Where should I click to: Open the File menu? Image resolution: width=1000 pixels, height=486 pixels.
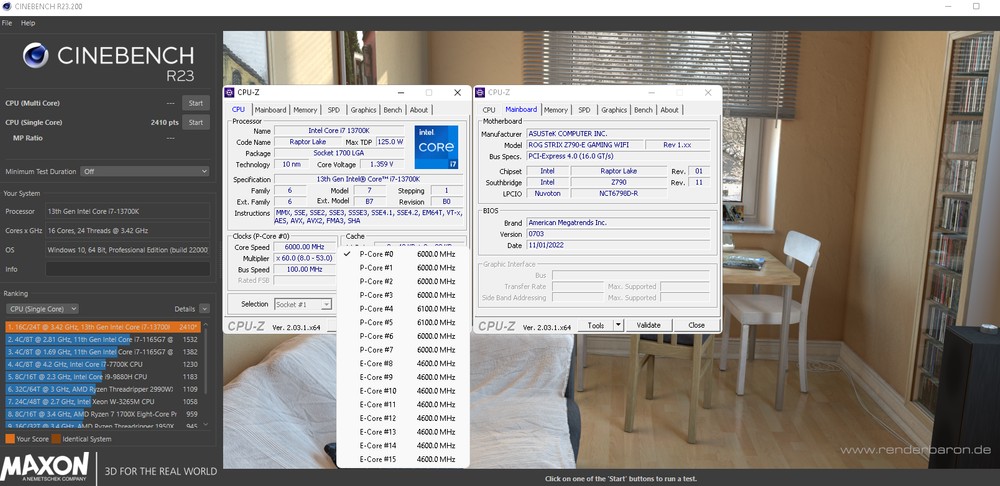[x=7, y=23]
